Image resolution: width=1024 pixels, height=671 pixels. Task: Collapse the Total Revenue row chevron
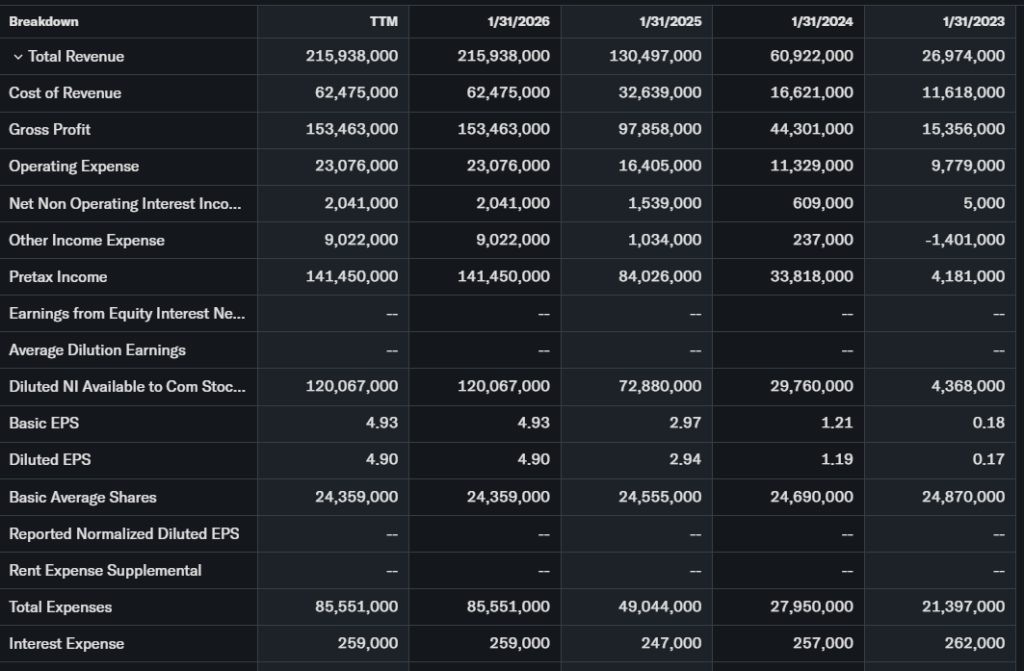[x=17, y=57]
